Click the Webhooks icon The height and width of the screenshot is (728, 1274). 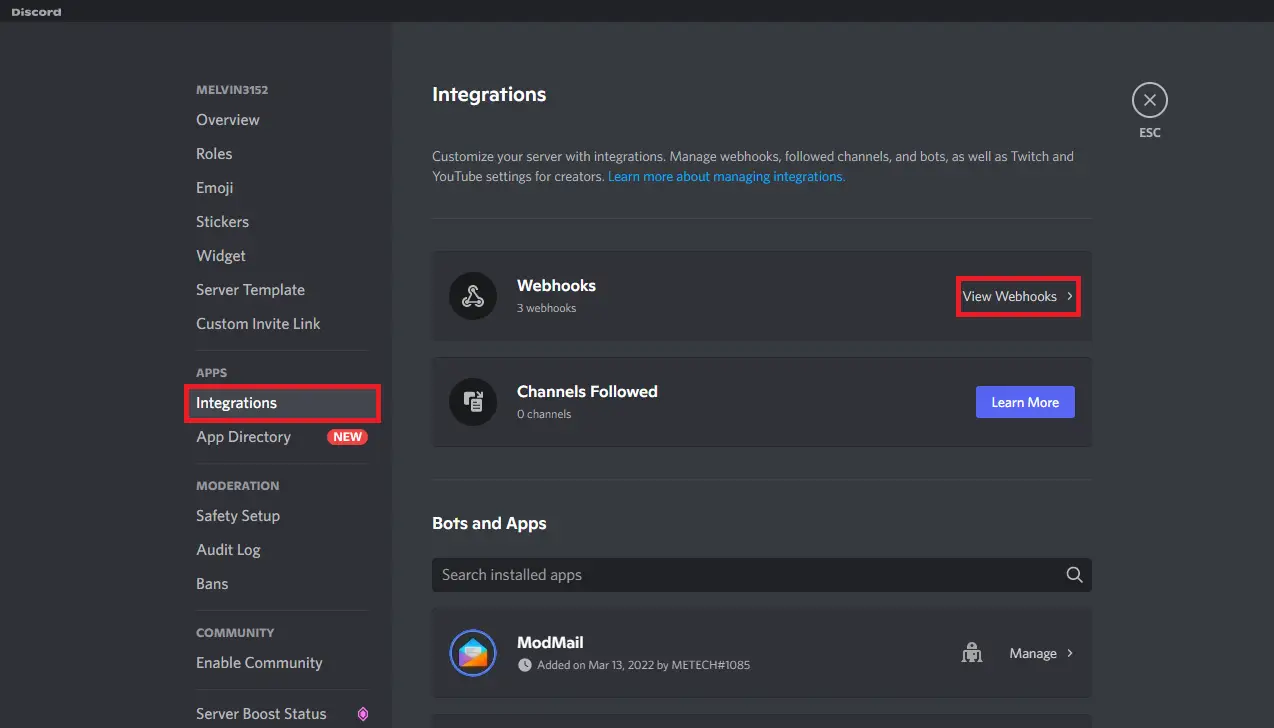pyautogui.click(x=473, y=296)
